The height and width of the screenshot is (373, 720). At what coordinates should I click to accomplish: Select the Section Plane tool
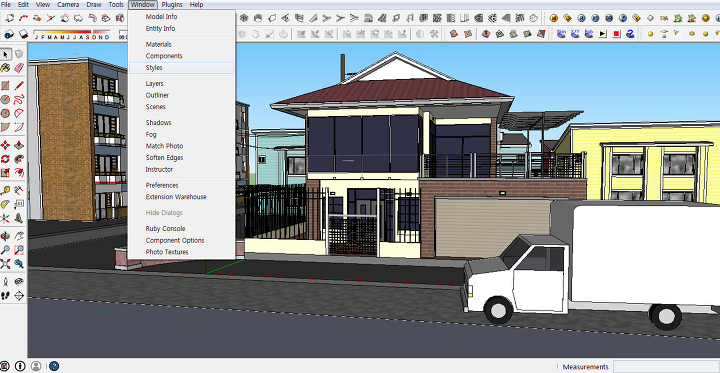click(19, 295)
